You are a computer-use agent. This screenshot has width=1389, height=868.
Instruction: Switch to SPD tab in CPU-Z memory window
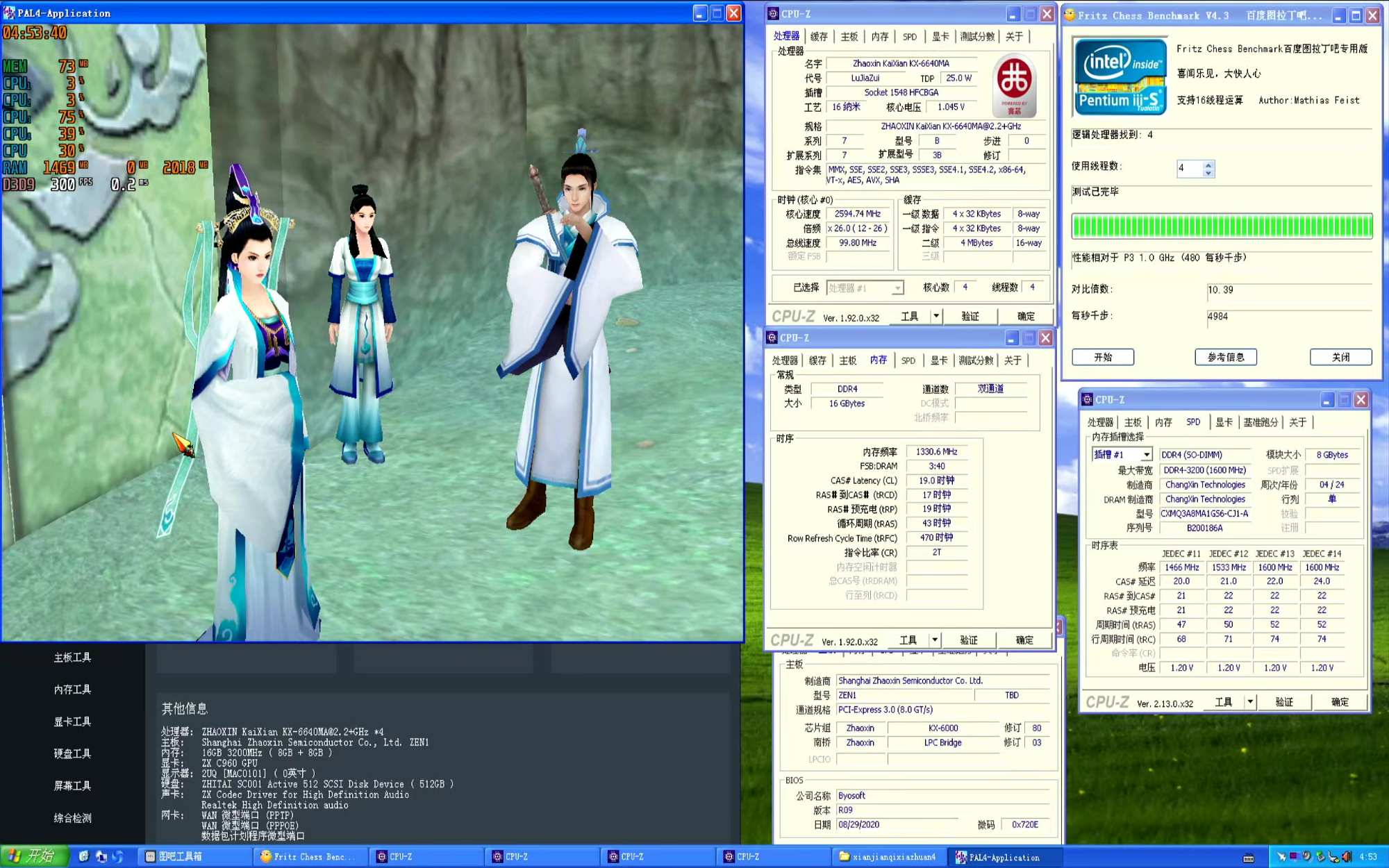click(x=908, y=360)
